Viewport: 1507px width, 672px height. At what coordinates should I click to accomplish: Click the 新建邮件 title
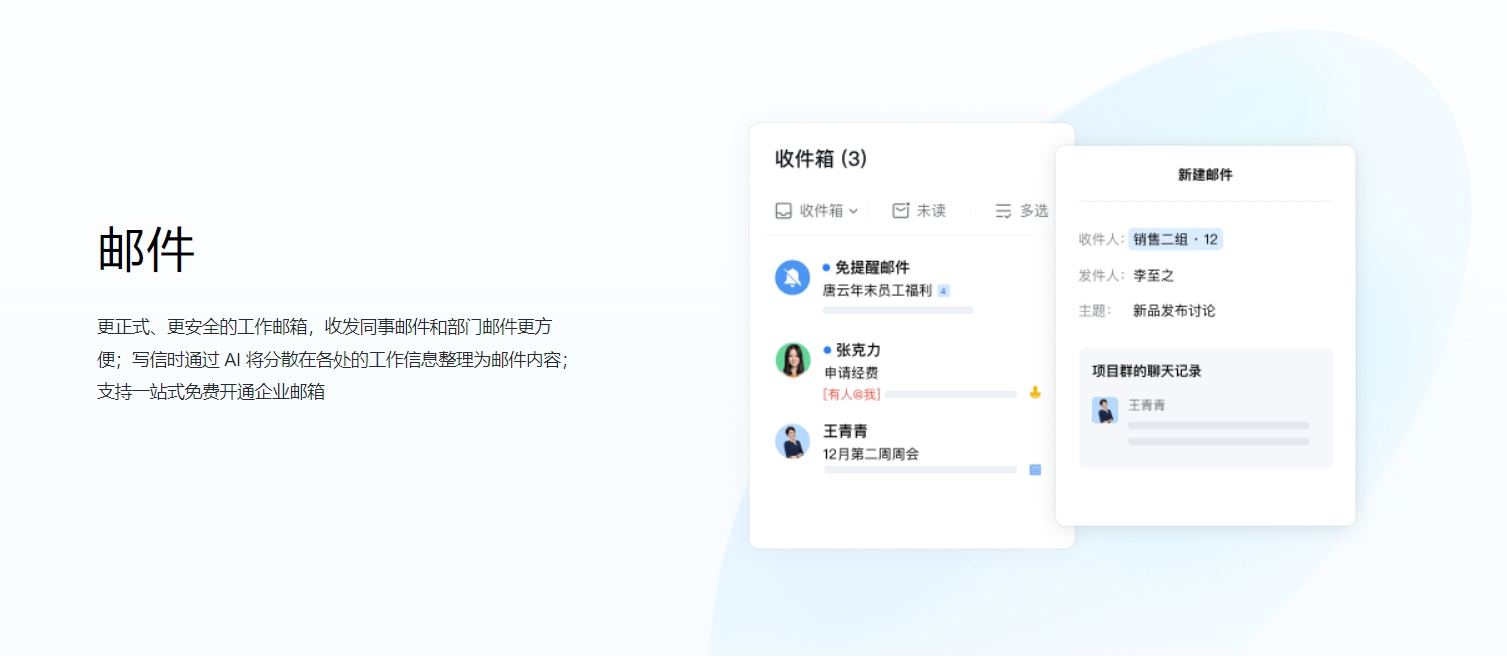1205,175
